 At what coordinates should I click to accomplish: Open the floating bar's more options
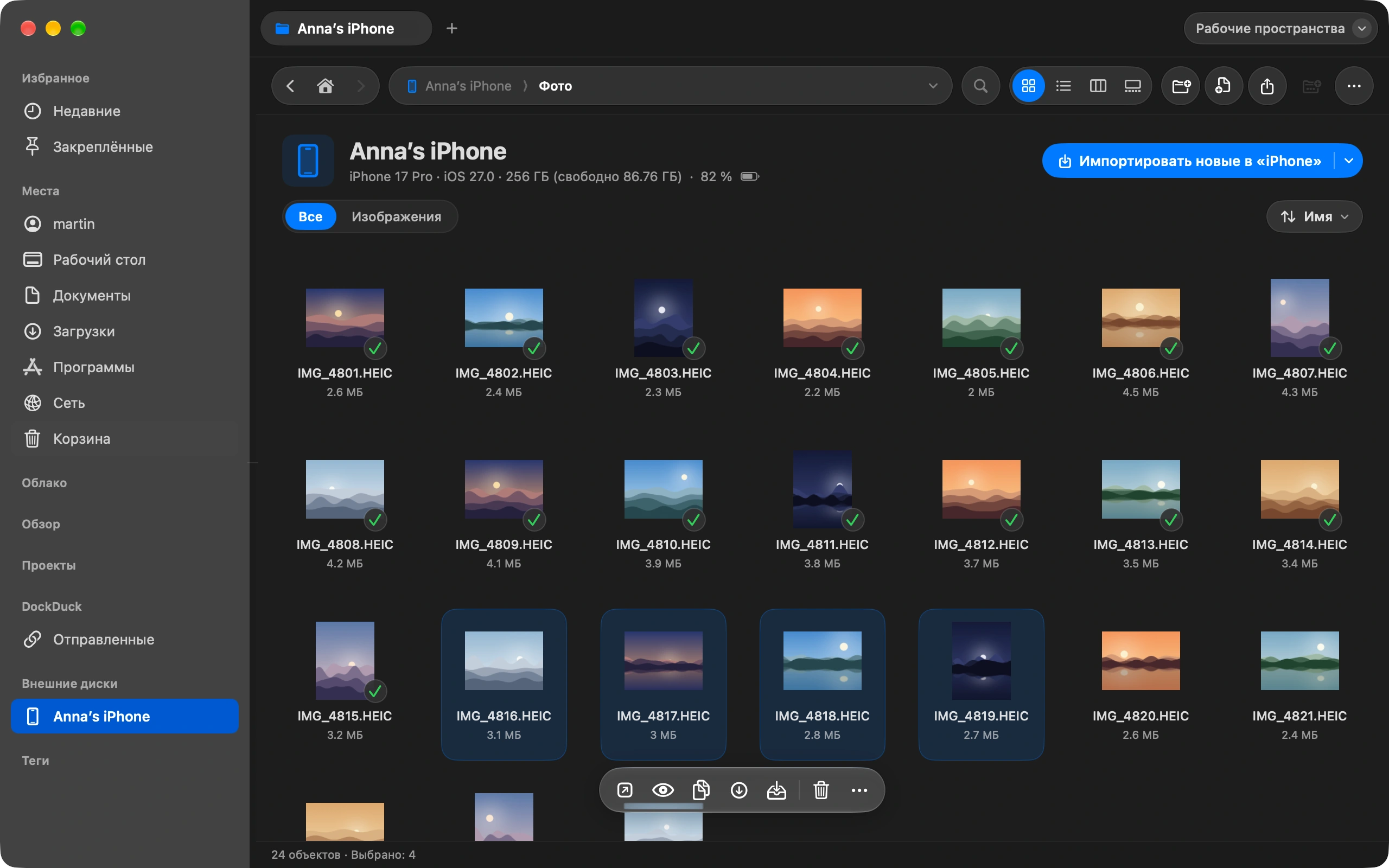[x=859, y=790]
